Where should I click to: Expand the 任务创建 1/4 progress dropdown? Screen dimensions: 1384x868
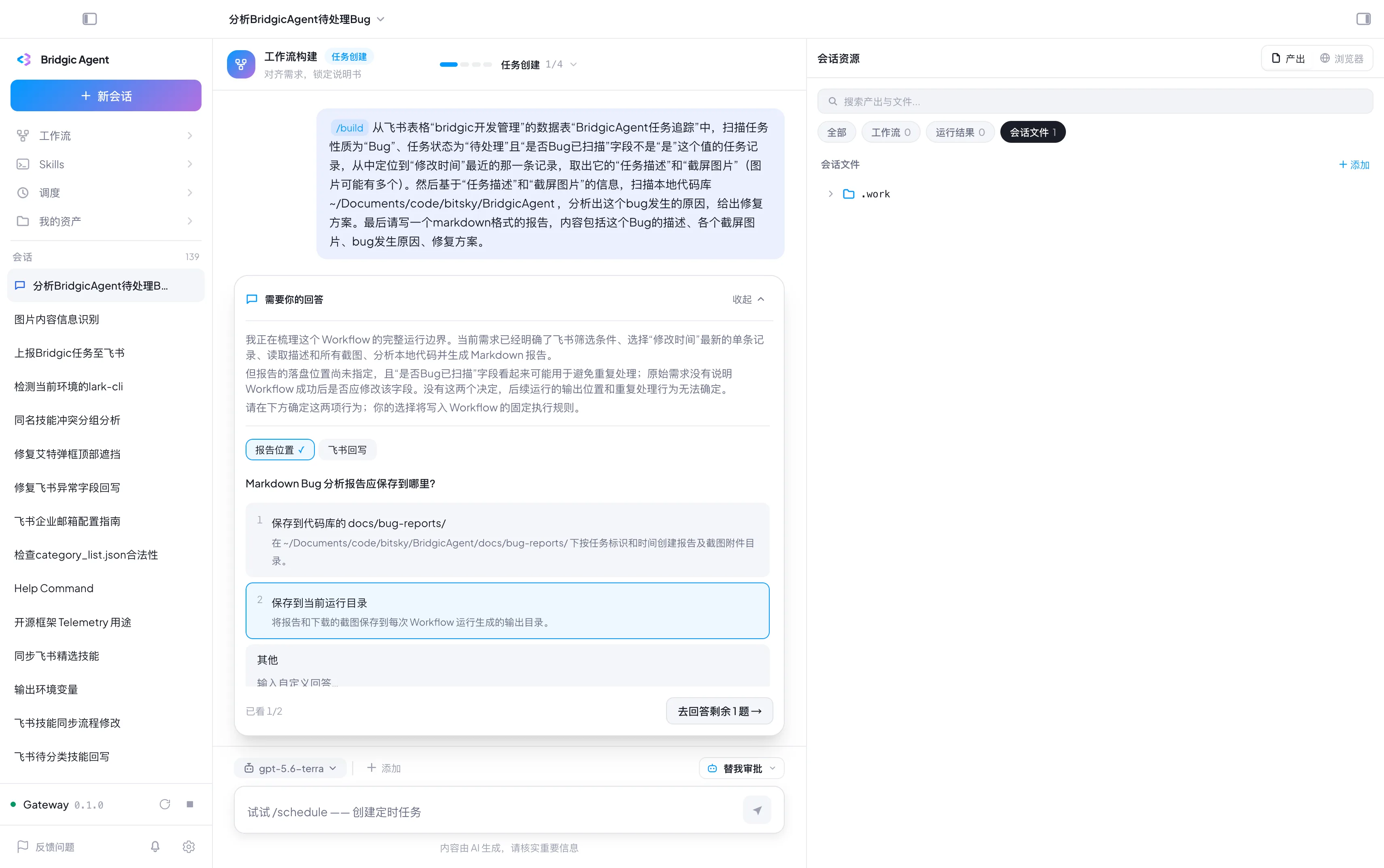pos(573,64)
